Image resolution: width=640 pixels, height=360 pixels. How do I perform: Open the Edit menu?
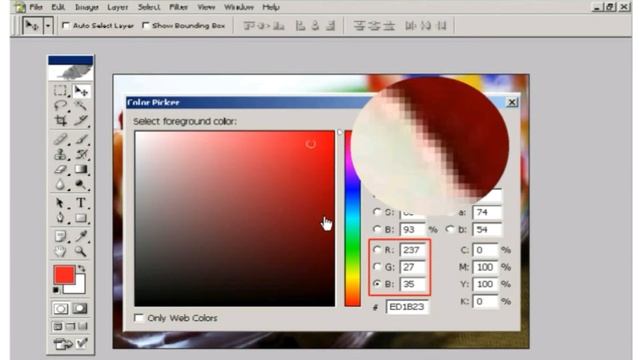click(58, 7)
